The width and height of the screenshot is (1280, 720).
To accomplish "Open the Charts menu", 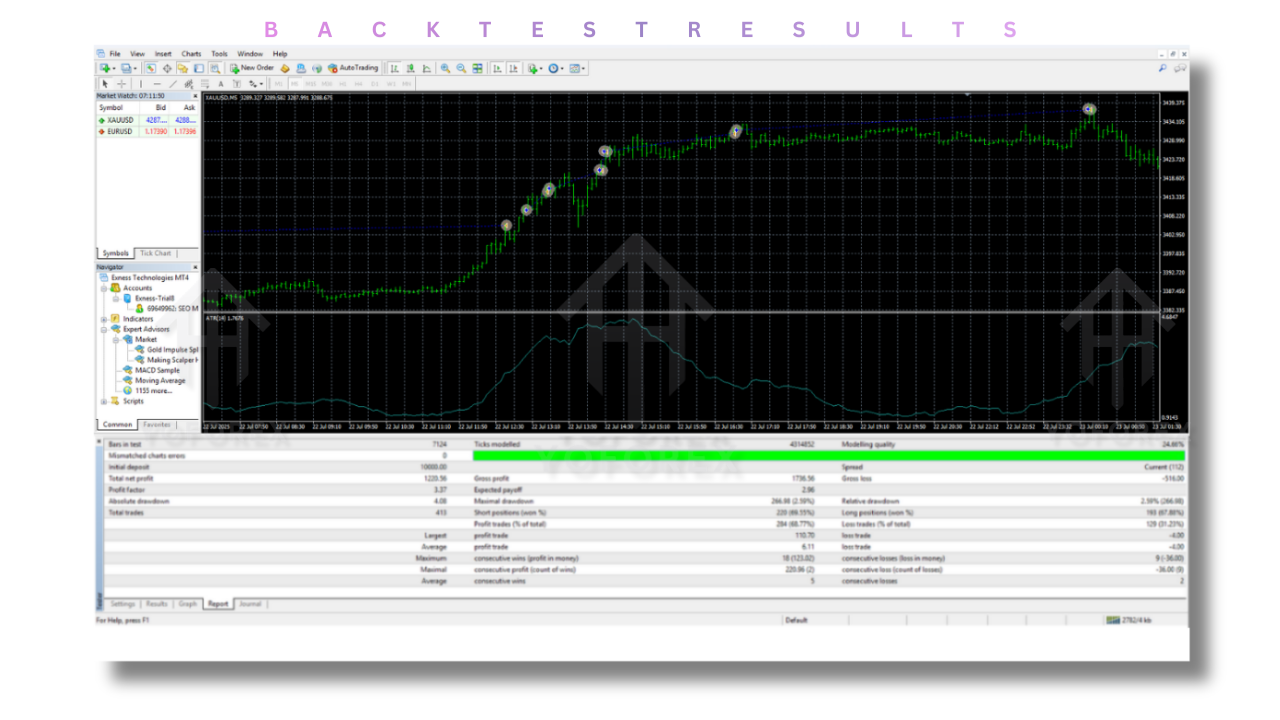I will (x=191, y=53).
